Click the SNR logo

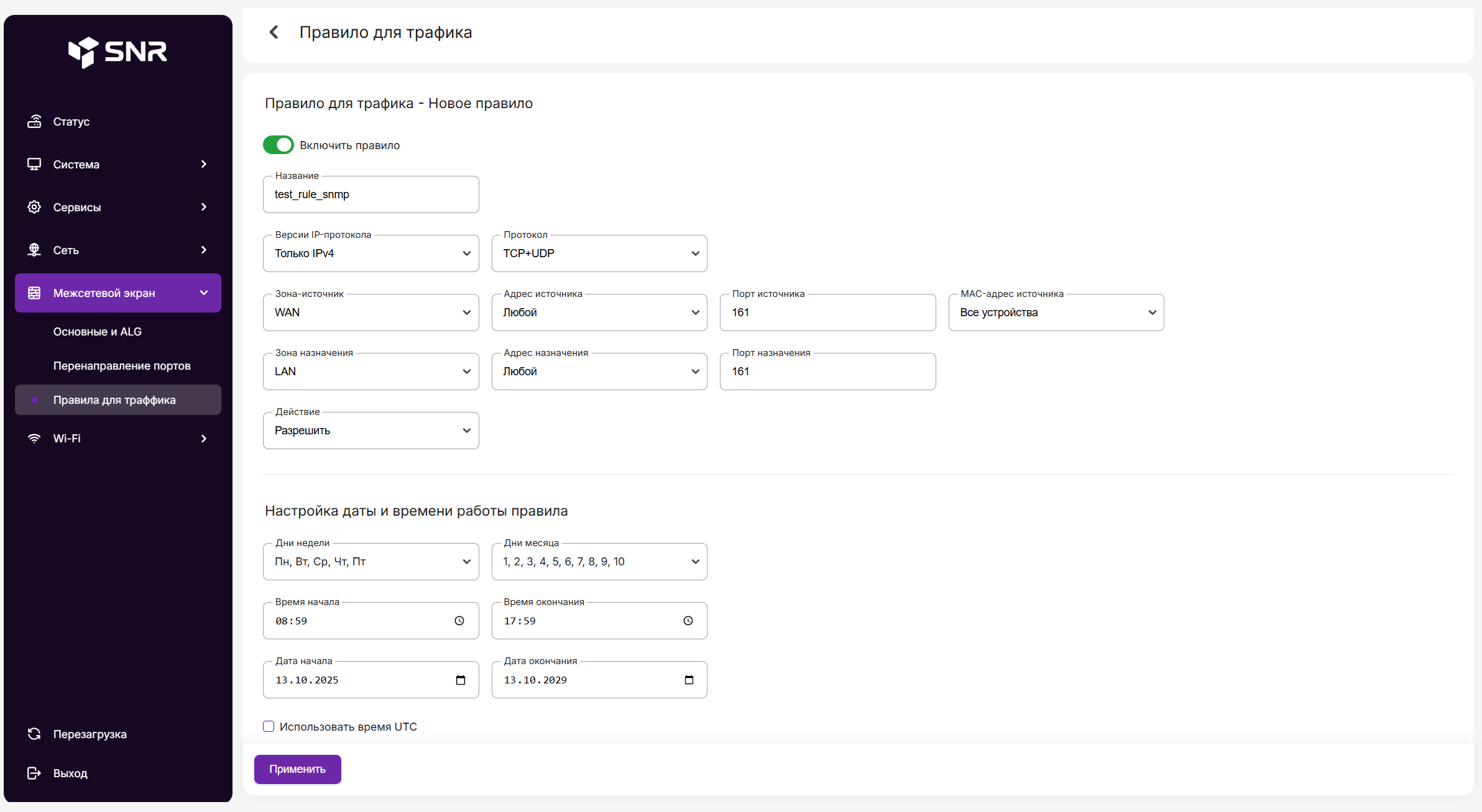117,52
